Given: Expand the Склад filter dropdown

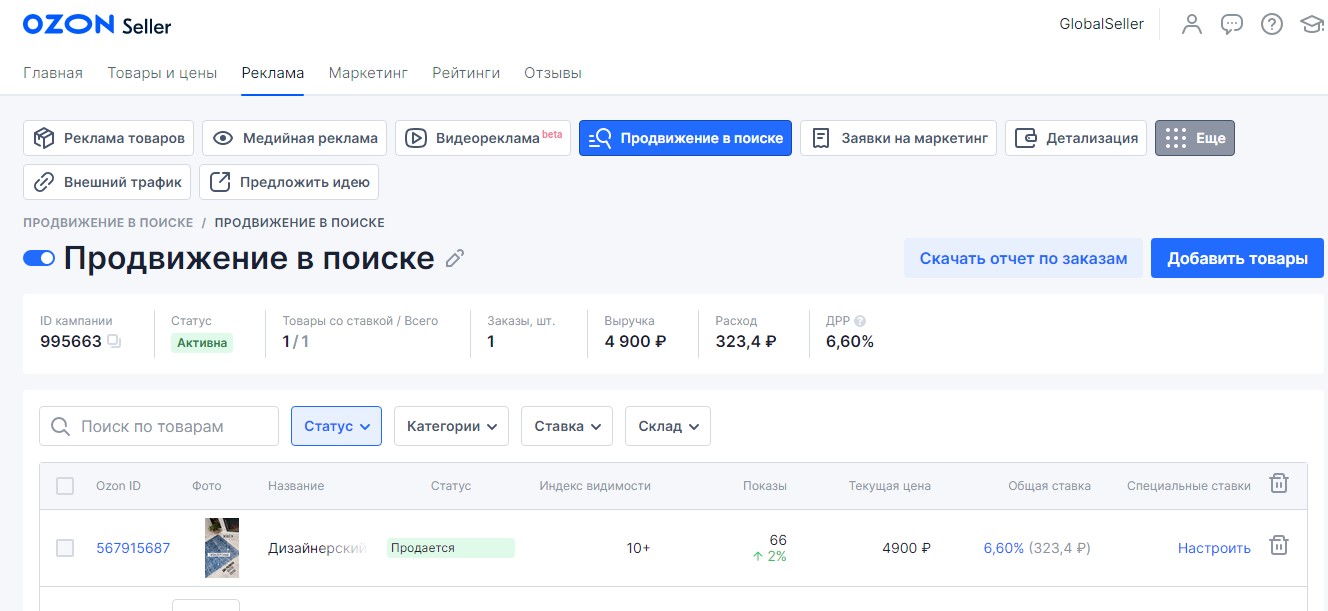Looking at the screenshot, I should click(x=668, y=426).
